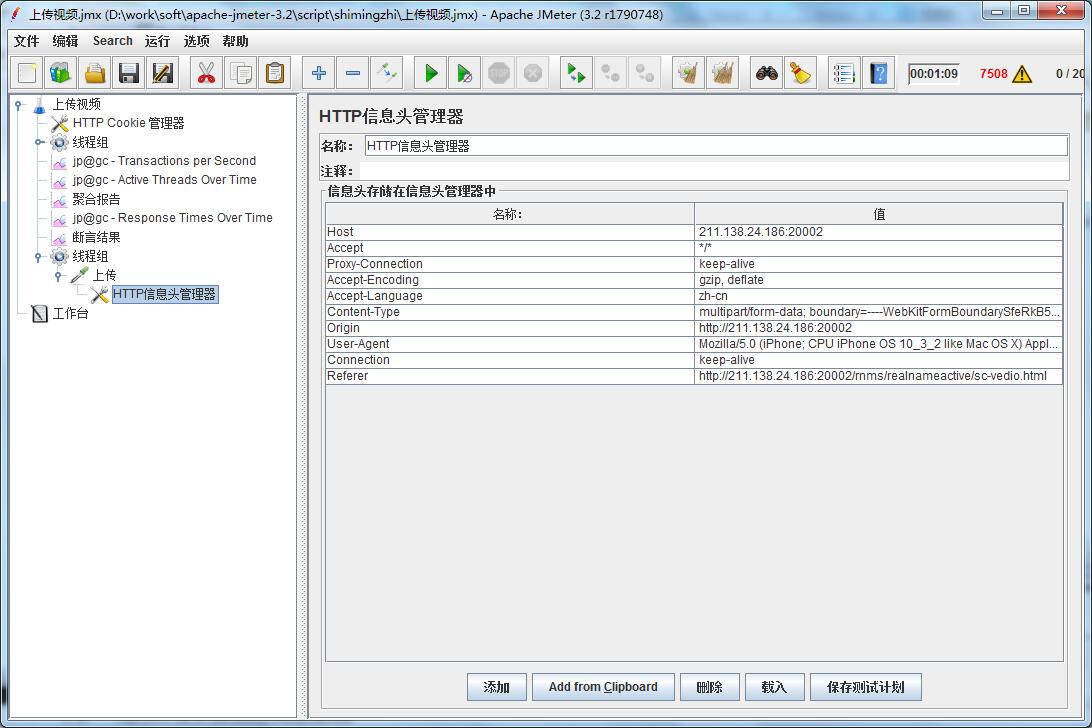The height and width of the screenshot is (728, 1092).
Task: Click the Expand All plus icon
Action: (319, 73)
